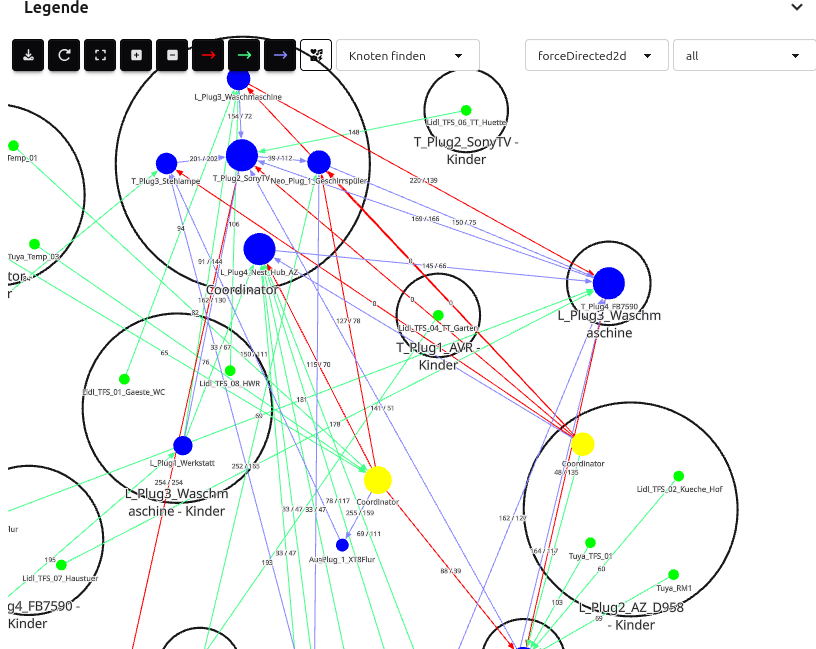Click the Legende header title
Screen dimensions: 816x649
[x=56, y=8]
